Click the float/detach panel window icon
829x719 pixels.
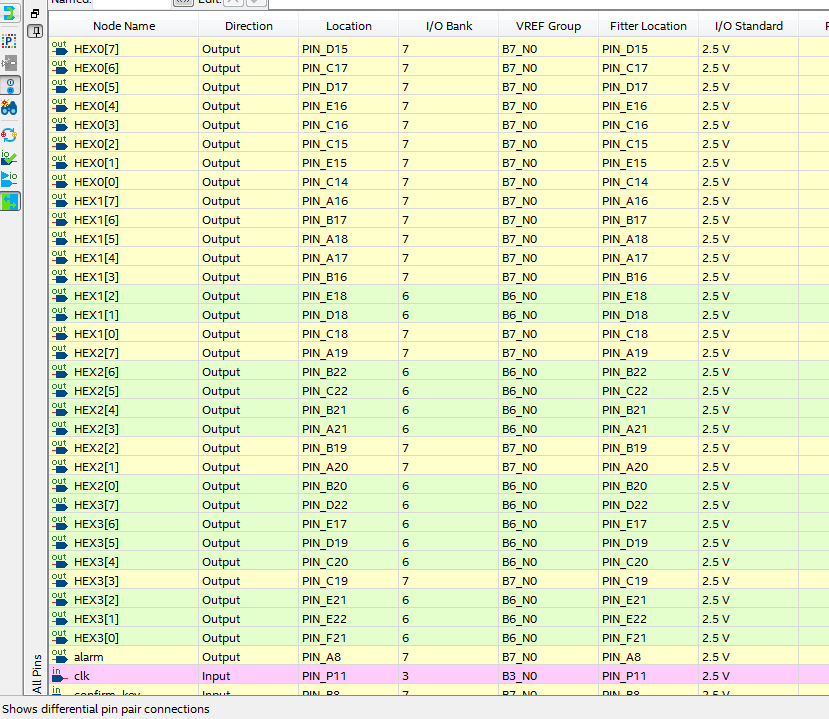click(35, 14)
